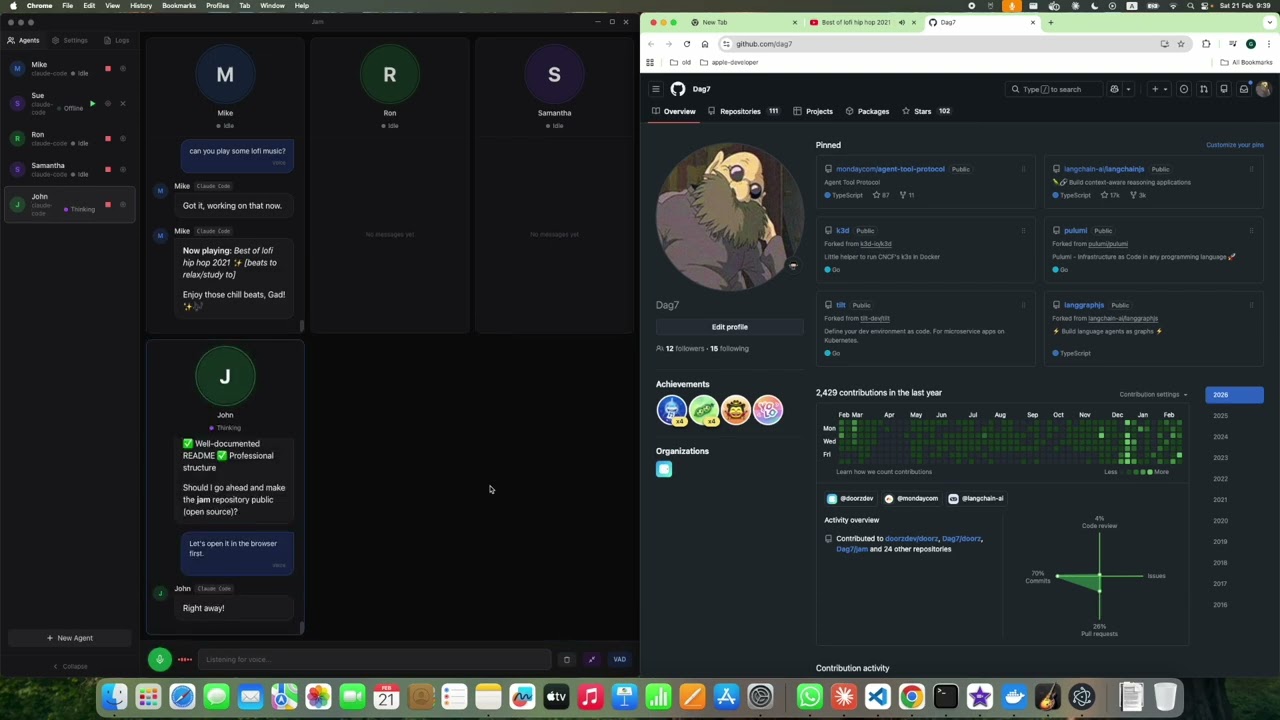Toggle the green microphone button

tap(159, 659)
